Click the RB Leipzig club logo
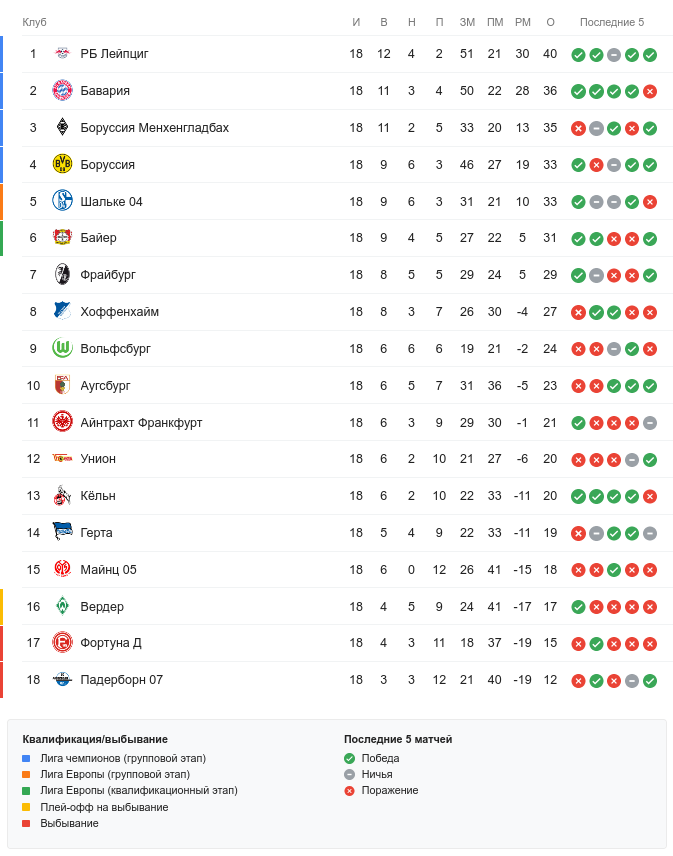The width and height of the screenshot is (673, 856). [x=63, y=54]
